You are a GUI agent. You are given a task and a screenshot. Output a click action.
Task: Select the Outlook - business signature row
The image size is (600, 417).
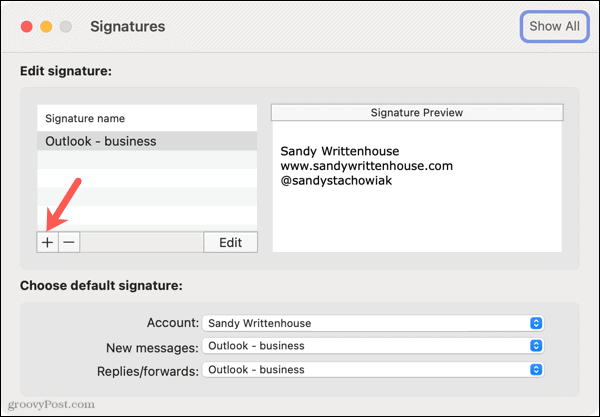[146, 141]
